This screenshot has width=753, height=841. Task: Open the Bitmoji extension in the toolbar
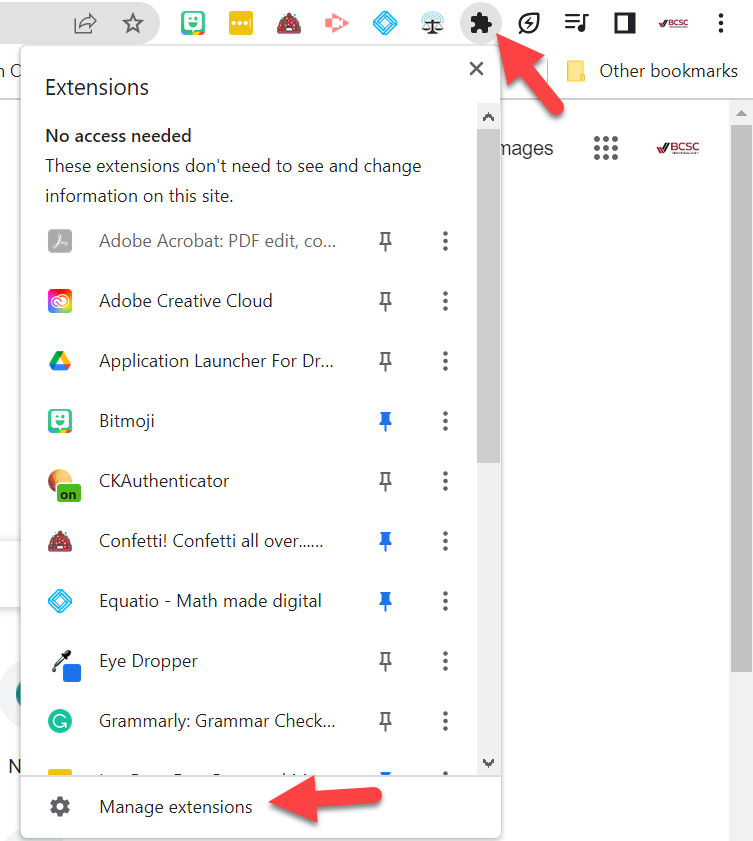pyautogui.click(x=193, y=24)
